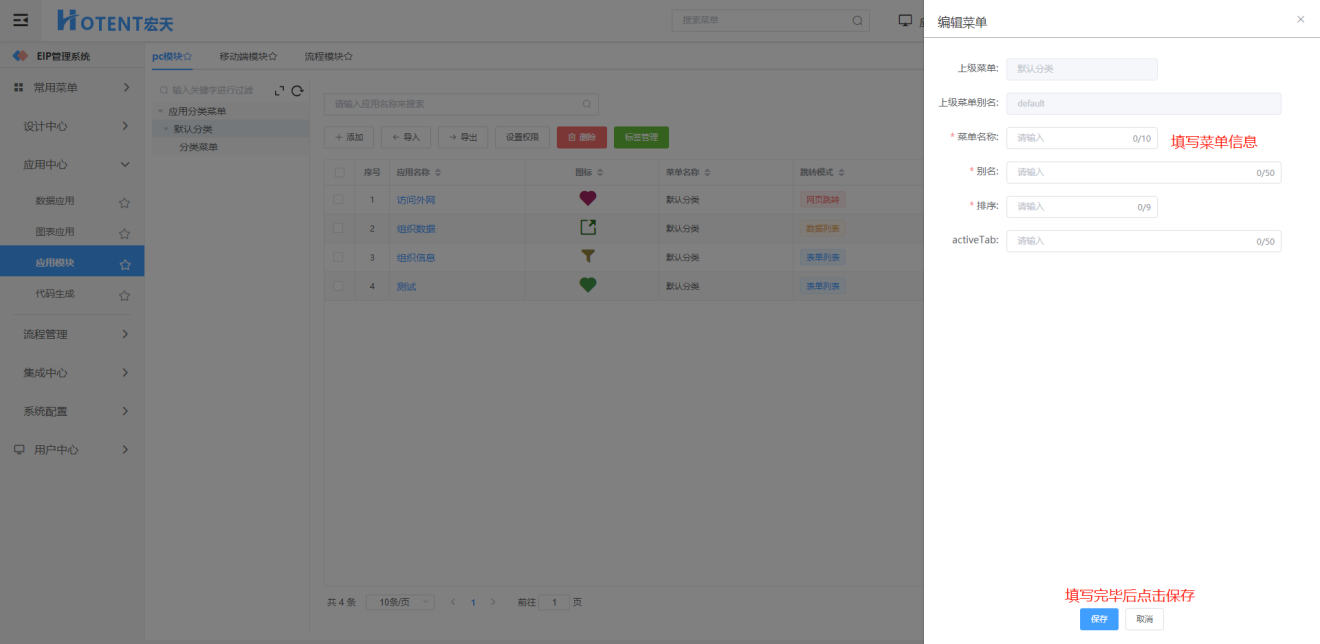Check the row checkbox for 访问外网

(339, 200)
